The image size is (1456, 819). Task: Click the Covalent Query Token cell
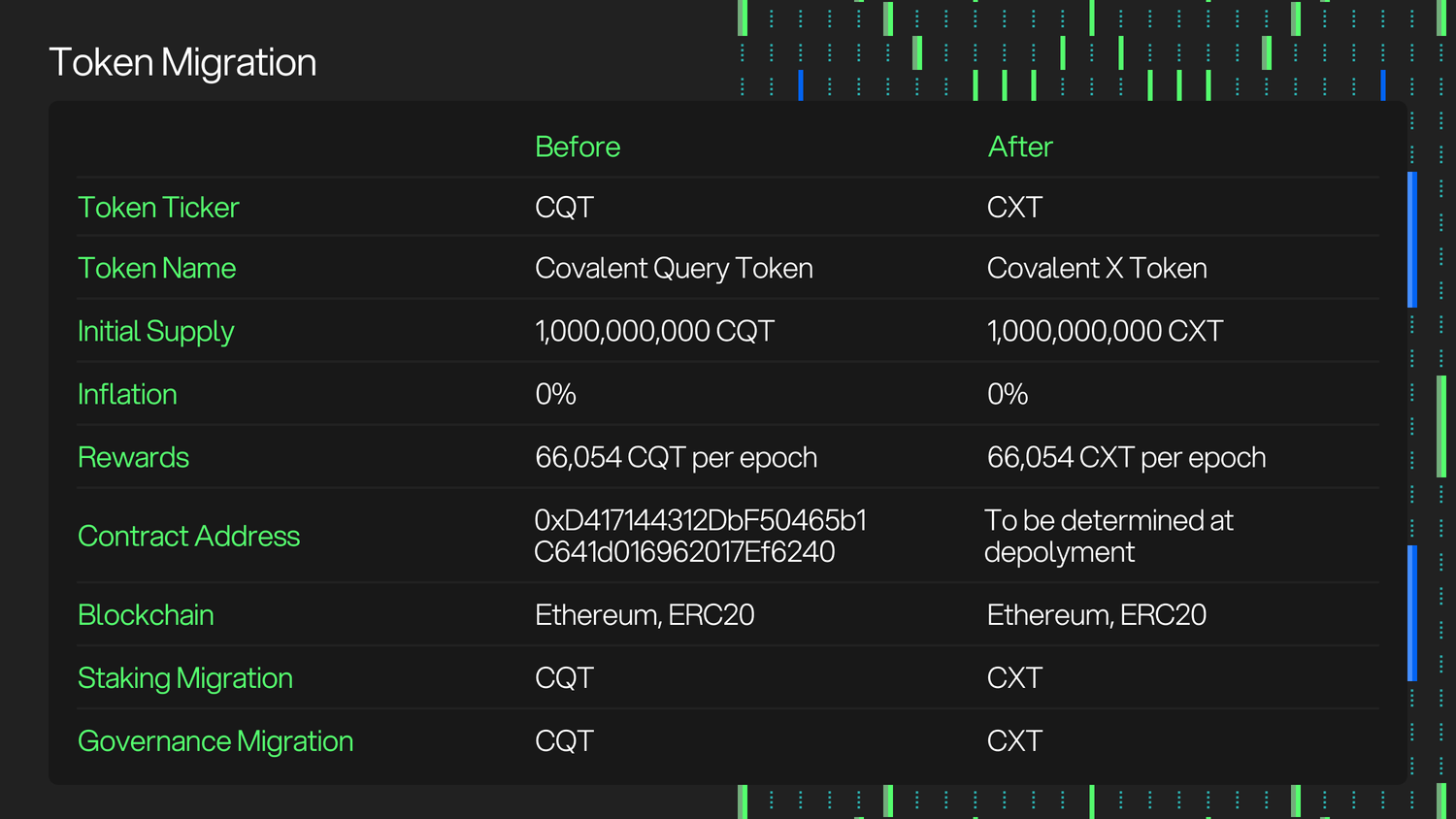coord(674,268)
